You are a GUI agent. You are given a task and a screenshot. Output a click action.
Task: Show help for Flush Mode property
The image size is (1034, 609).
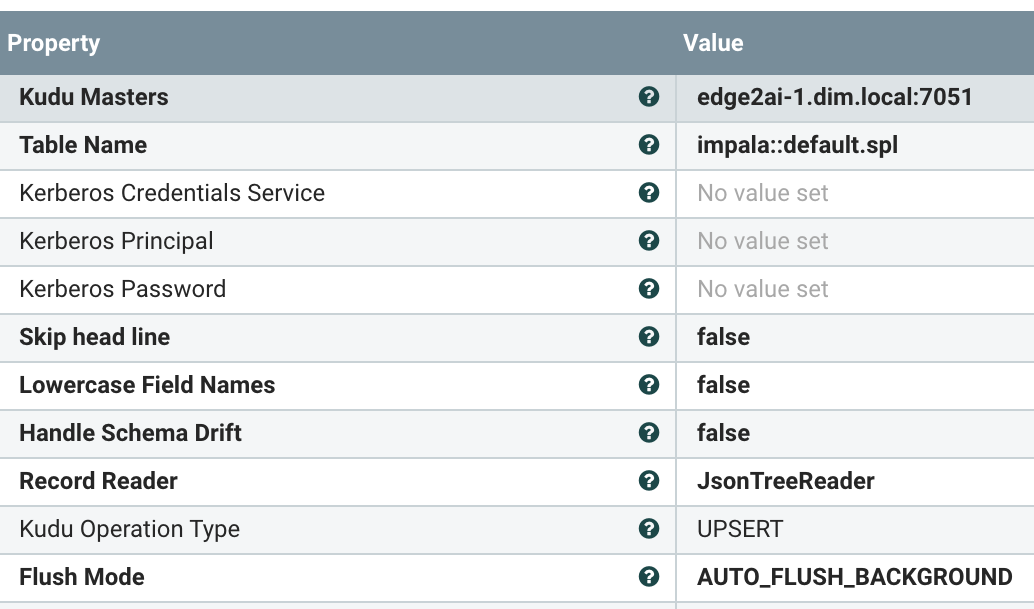tap(649, 577)
